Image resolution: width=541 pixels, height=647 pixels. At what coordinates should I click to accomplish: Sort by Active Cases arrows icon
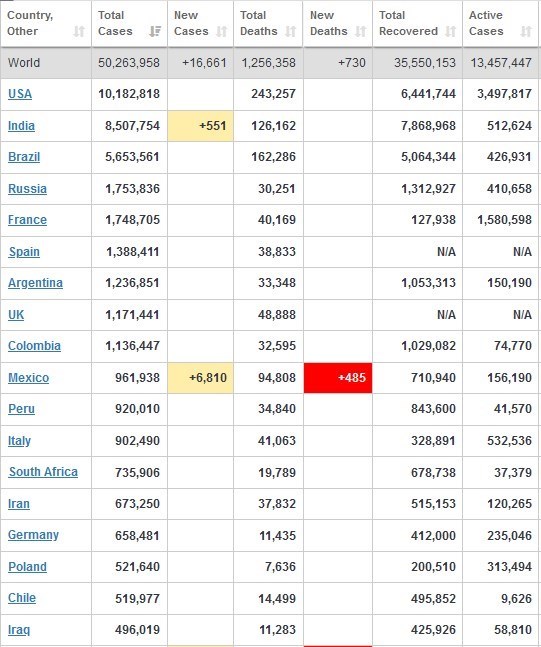pyautogui.click(x=526, y=31)
